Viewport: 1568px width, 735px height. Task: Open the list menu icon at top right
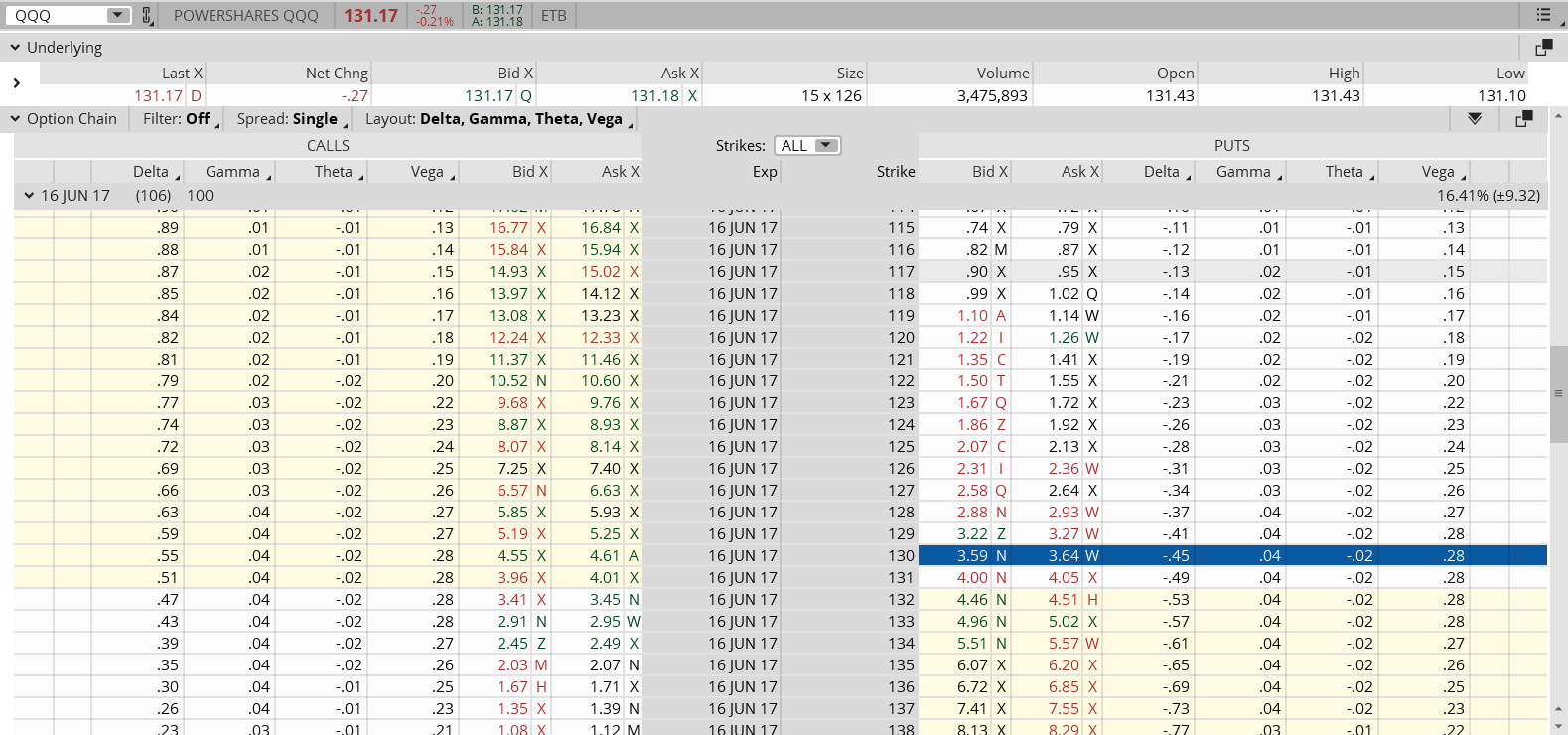click(1543, 15)
